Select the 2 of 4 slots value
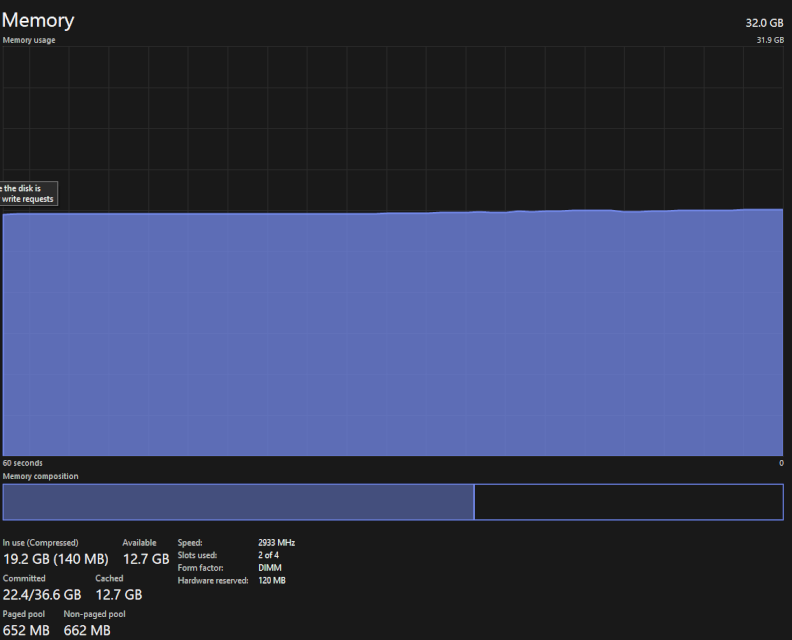Screen dimensions: 792x640 [x=268, y=555]
